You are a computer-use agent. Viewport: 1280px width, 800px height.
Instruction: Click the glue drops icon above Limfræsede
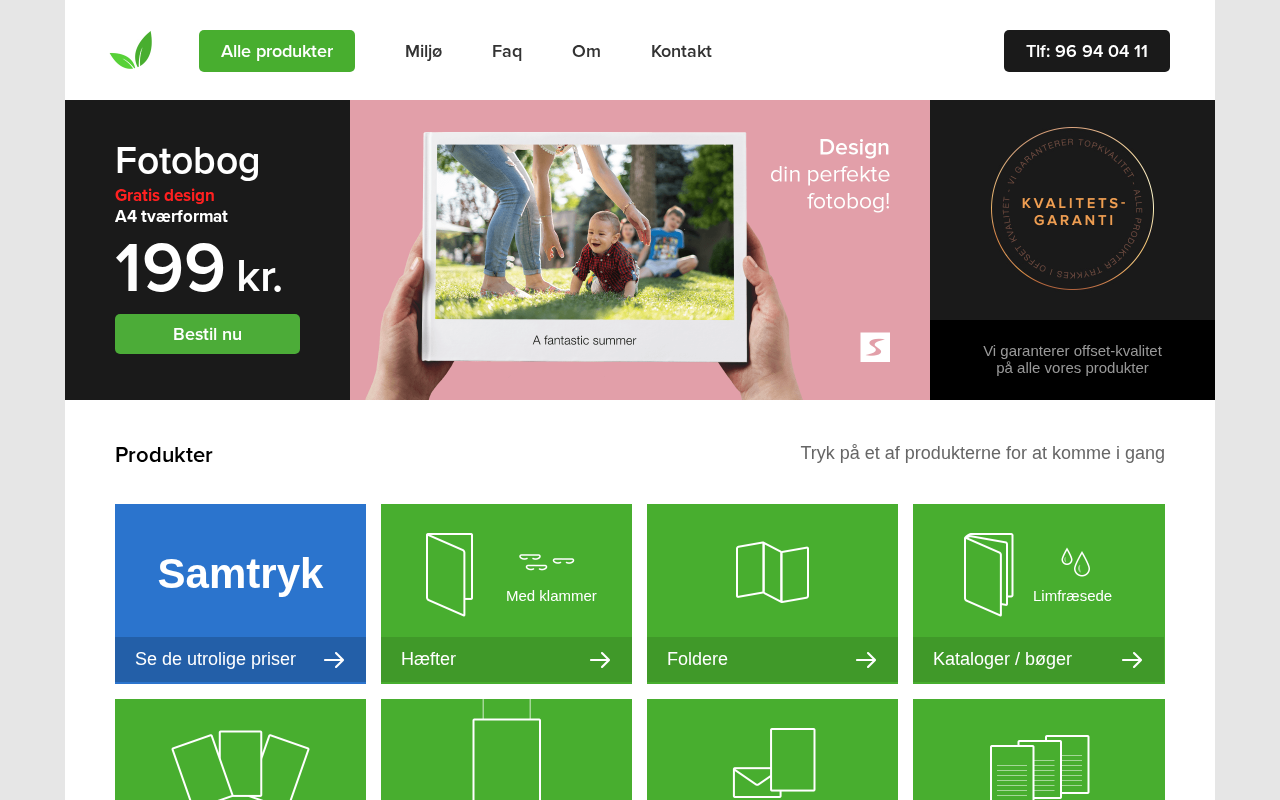(1076, 562)
